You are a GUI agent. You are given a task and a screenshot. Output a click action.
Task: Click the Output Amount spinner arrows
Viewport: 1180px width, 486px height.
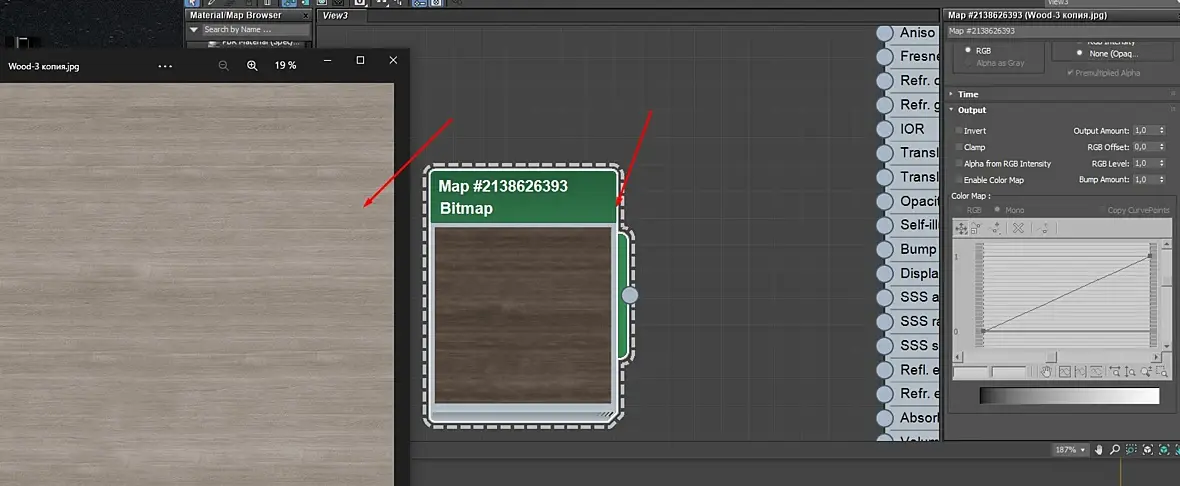[1161, 131]
